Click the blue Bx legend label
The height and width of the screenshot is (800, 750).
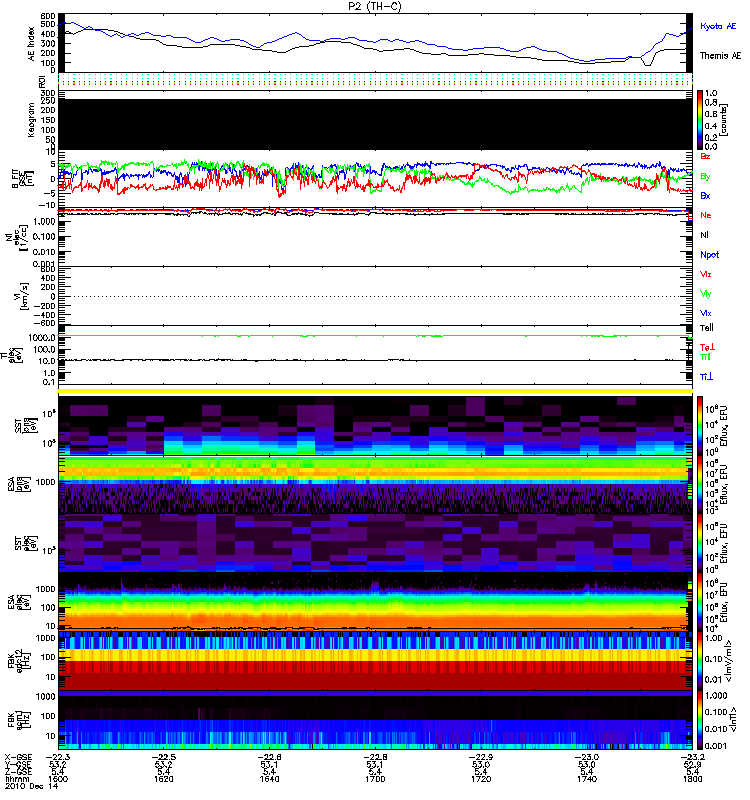705,195
